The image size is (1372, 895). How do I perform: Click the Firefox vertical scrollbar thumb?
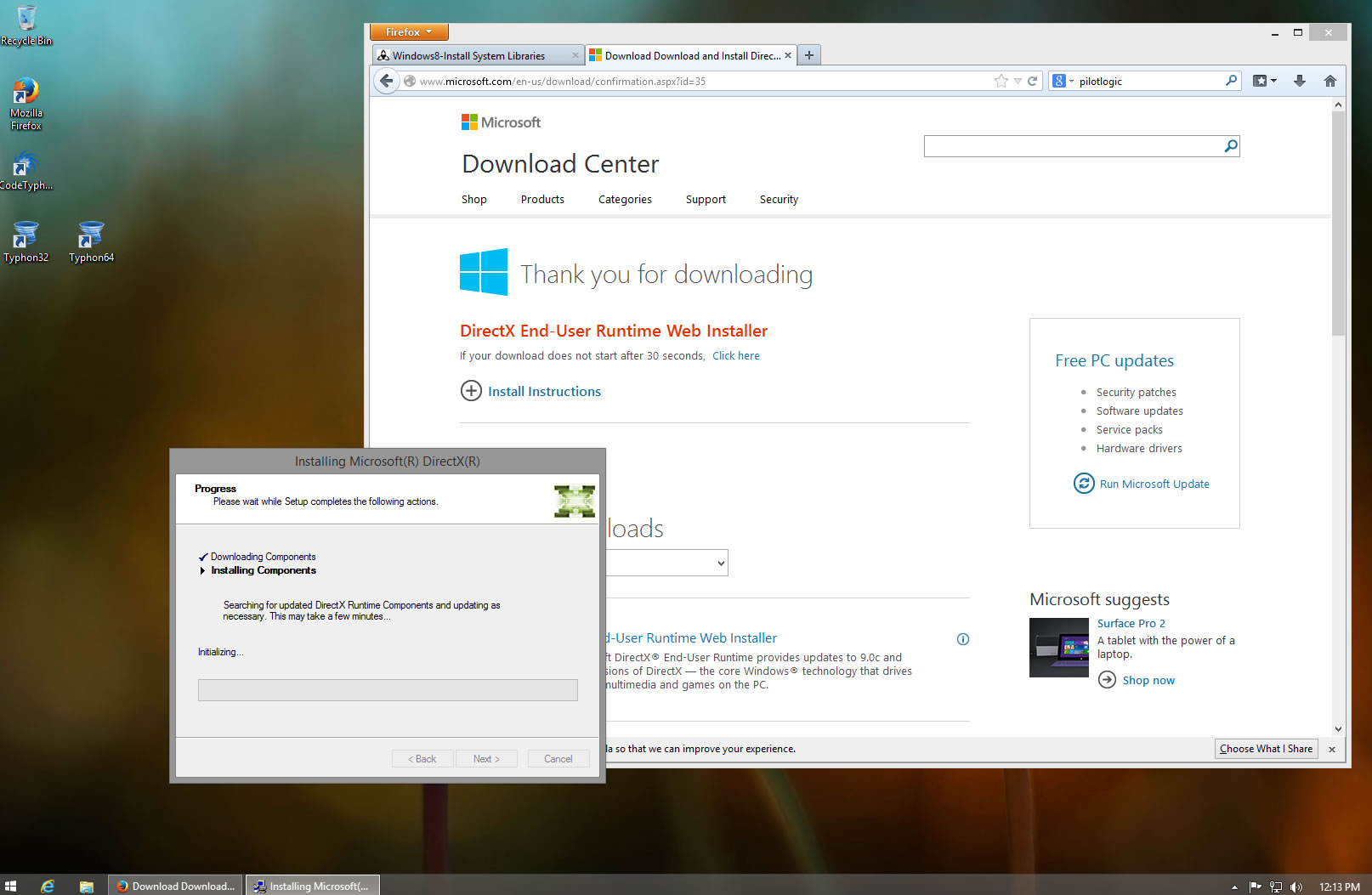tap(1338, 223)
